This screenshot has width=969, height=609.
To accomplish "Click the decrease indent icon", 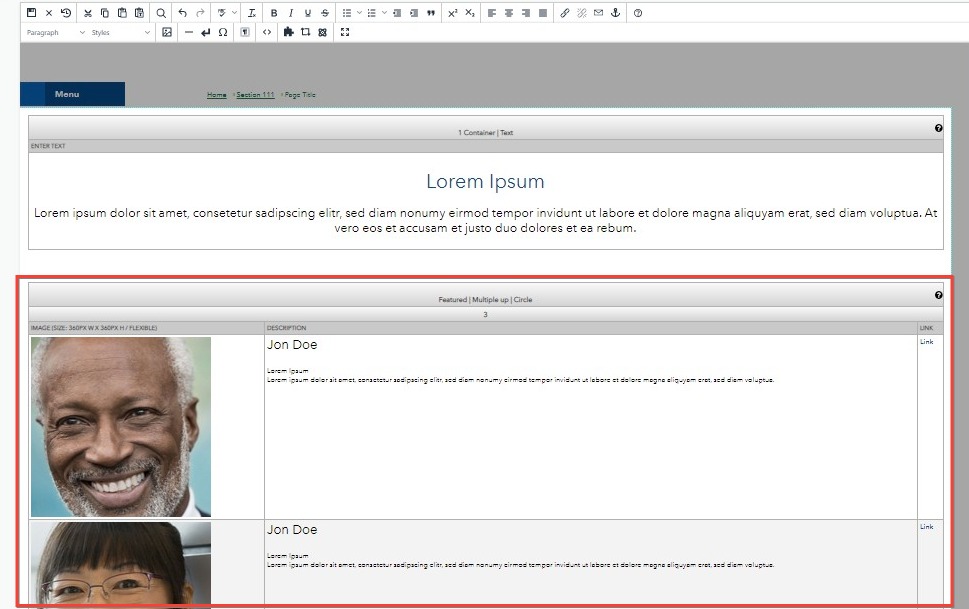I will (x=397, y=12).
